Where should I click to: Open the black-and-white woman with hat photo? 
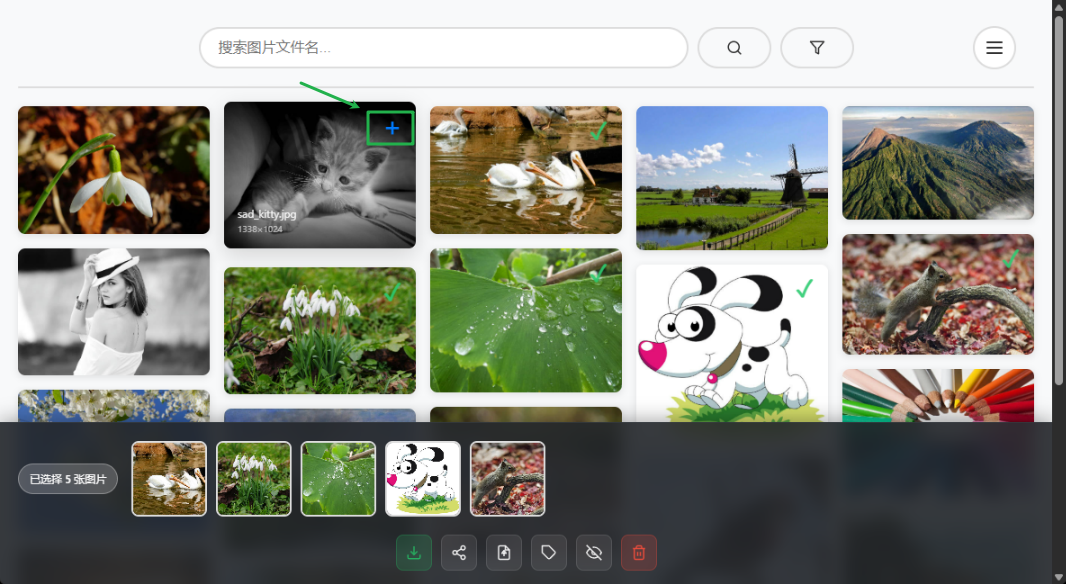tap(113, 312)
